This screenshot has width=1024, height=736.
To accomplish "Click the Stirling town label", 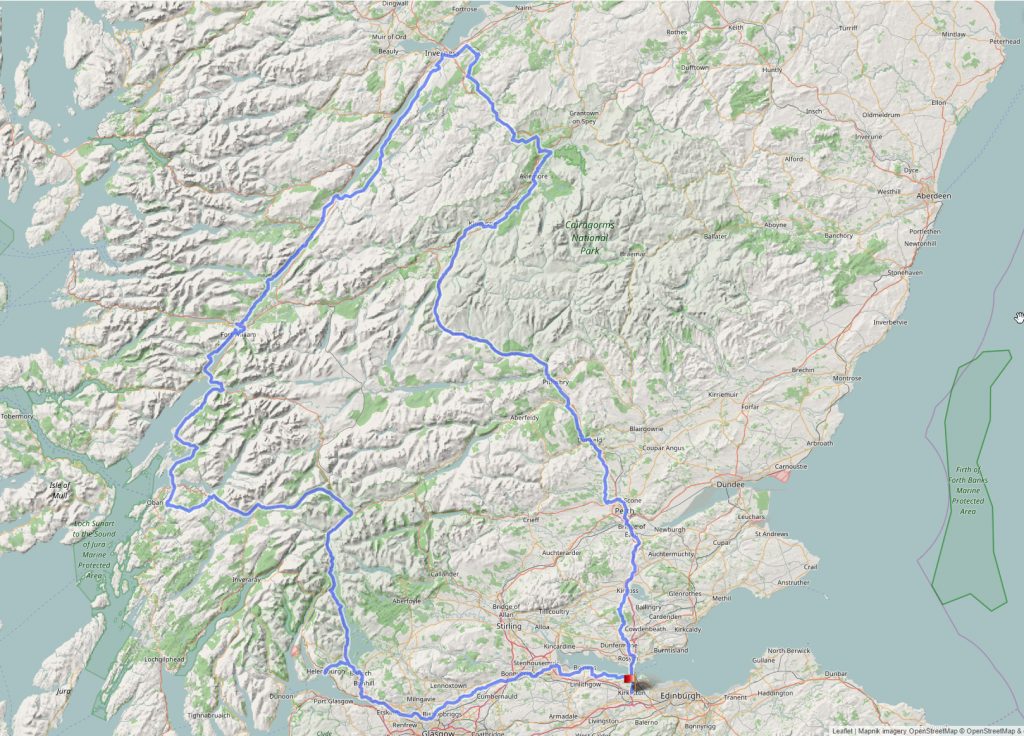I will tap(509, 626).
